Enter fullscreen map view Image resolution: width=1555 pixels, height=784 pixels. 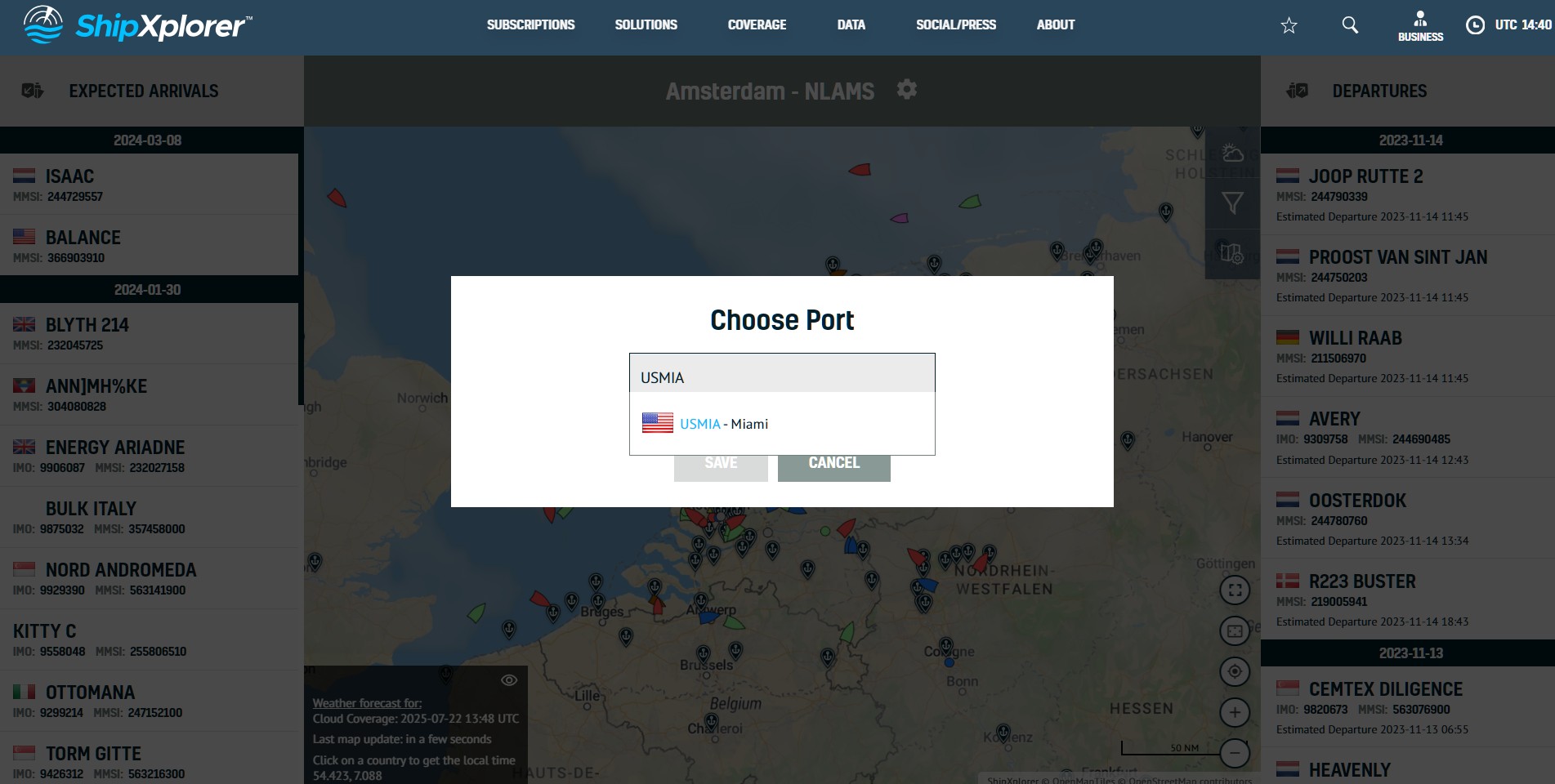[x=1235, y=589]
